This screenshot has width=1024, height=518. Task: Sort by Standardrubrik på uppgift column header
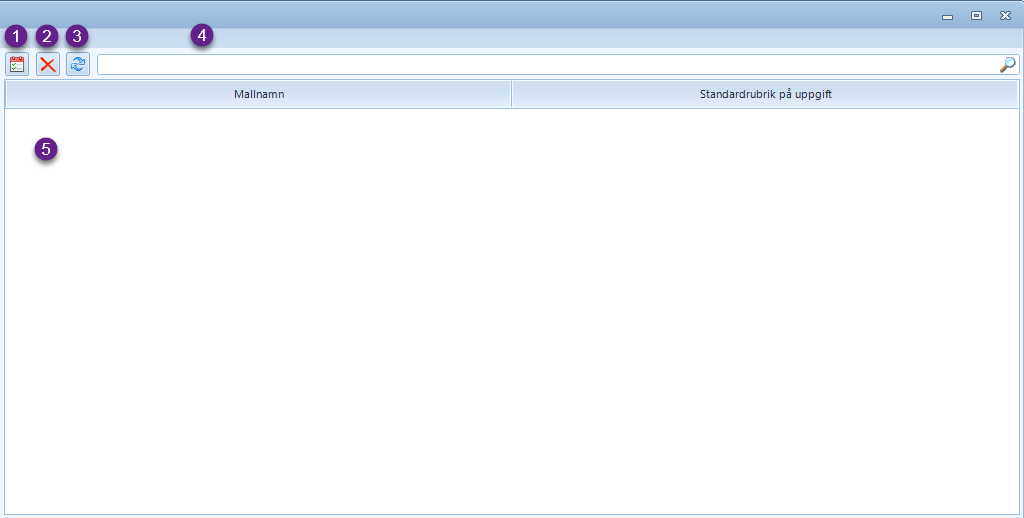(x=765, y=94)
